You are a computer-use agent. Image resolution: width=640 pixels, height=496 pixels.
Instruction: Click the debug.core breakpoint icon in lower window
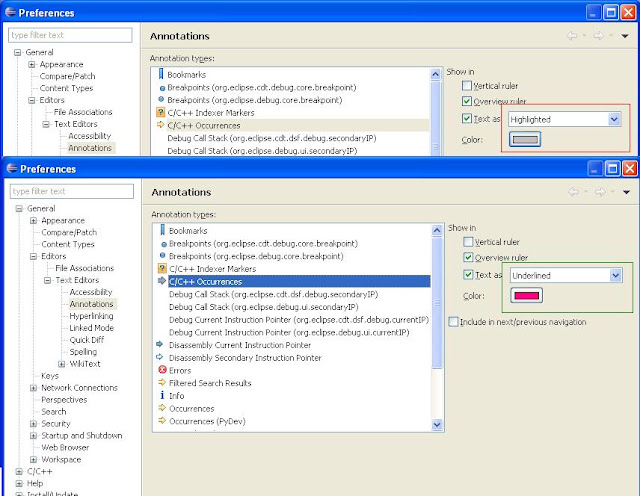coord(162,256)
